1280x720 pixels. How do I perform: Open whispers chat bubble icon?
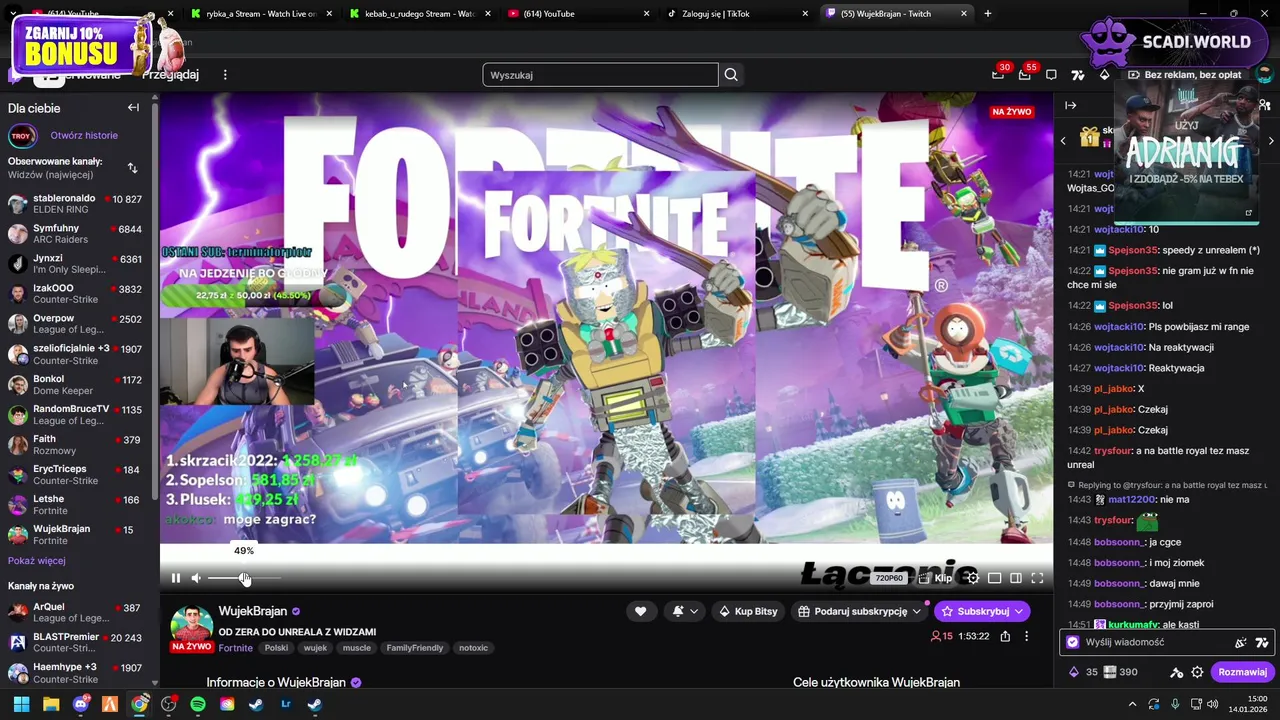pos(1051,75)
